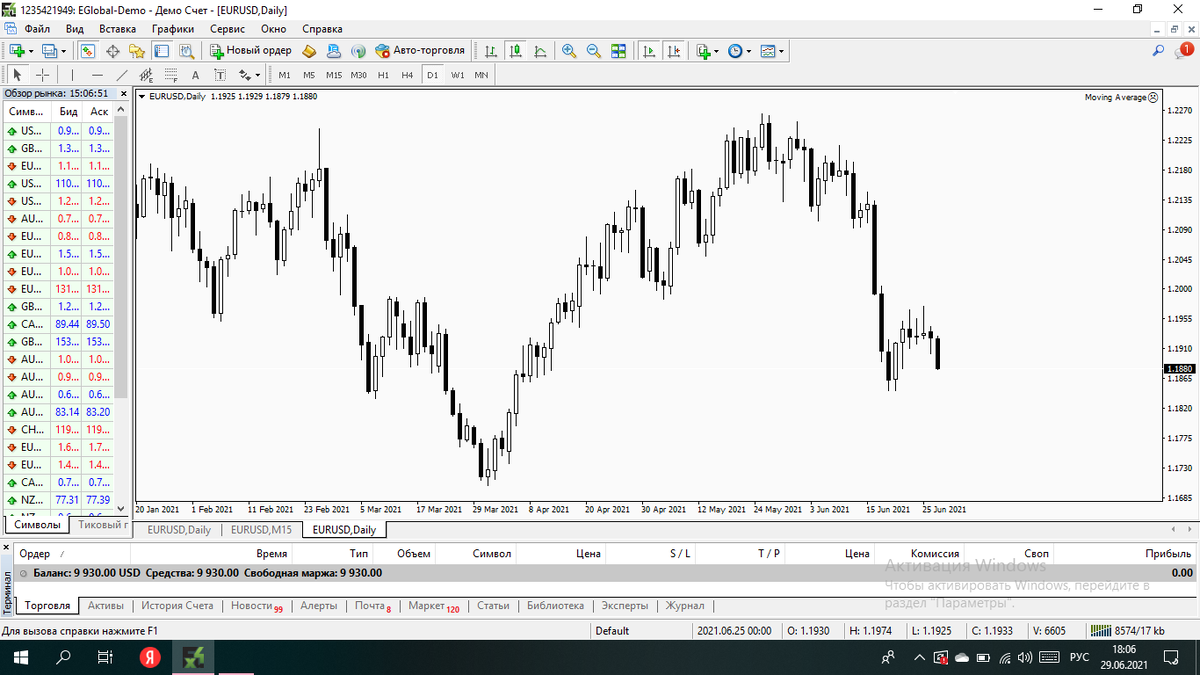
Task: Toggle the Market Watch panel
Action: [88, 50]
